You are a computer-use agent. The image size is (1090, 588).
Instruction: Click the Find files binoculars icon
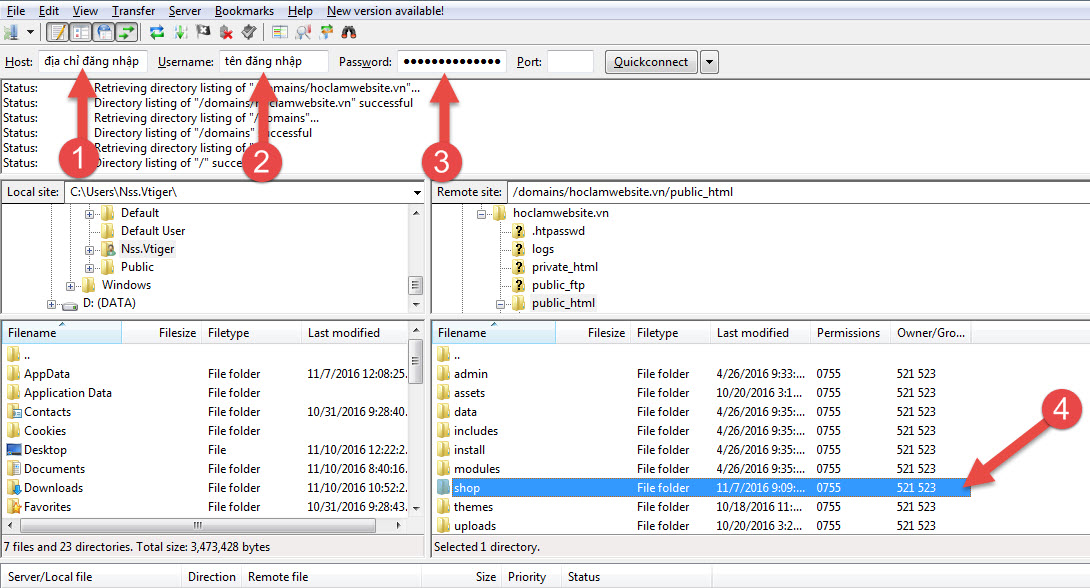click(x=351, y=32)
